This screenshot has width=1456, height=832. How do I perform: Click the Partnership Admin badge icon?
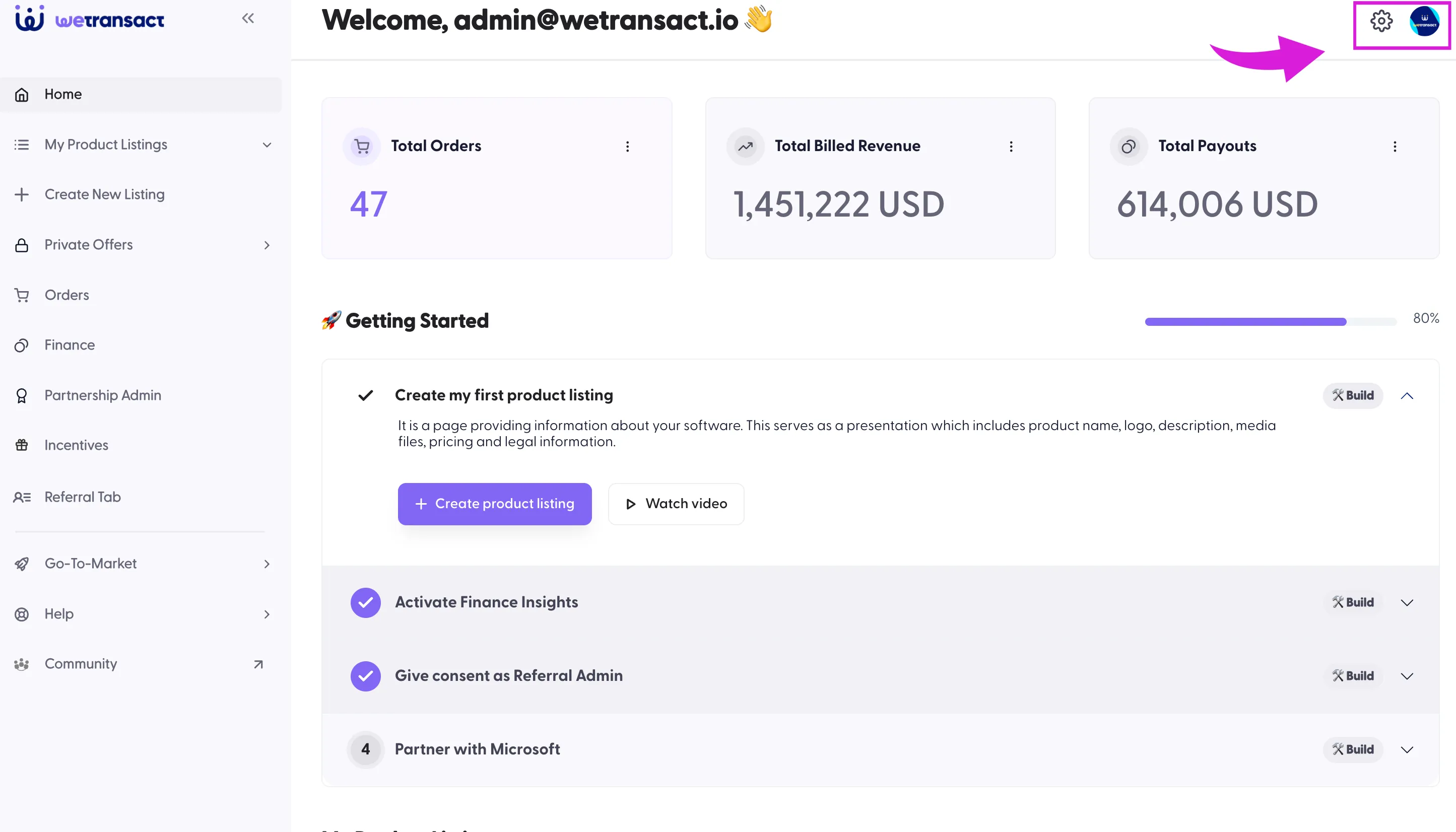pos(22,395)
